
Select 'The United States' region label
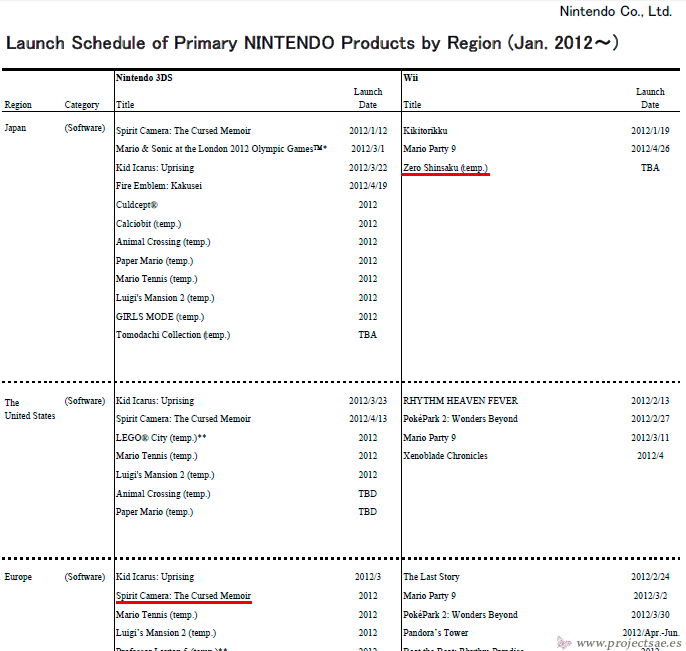point(30,409)
